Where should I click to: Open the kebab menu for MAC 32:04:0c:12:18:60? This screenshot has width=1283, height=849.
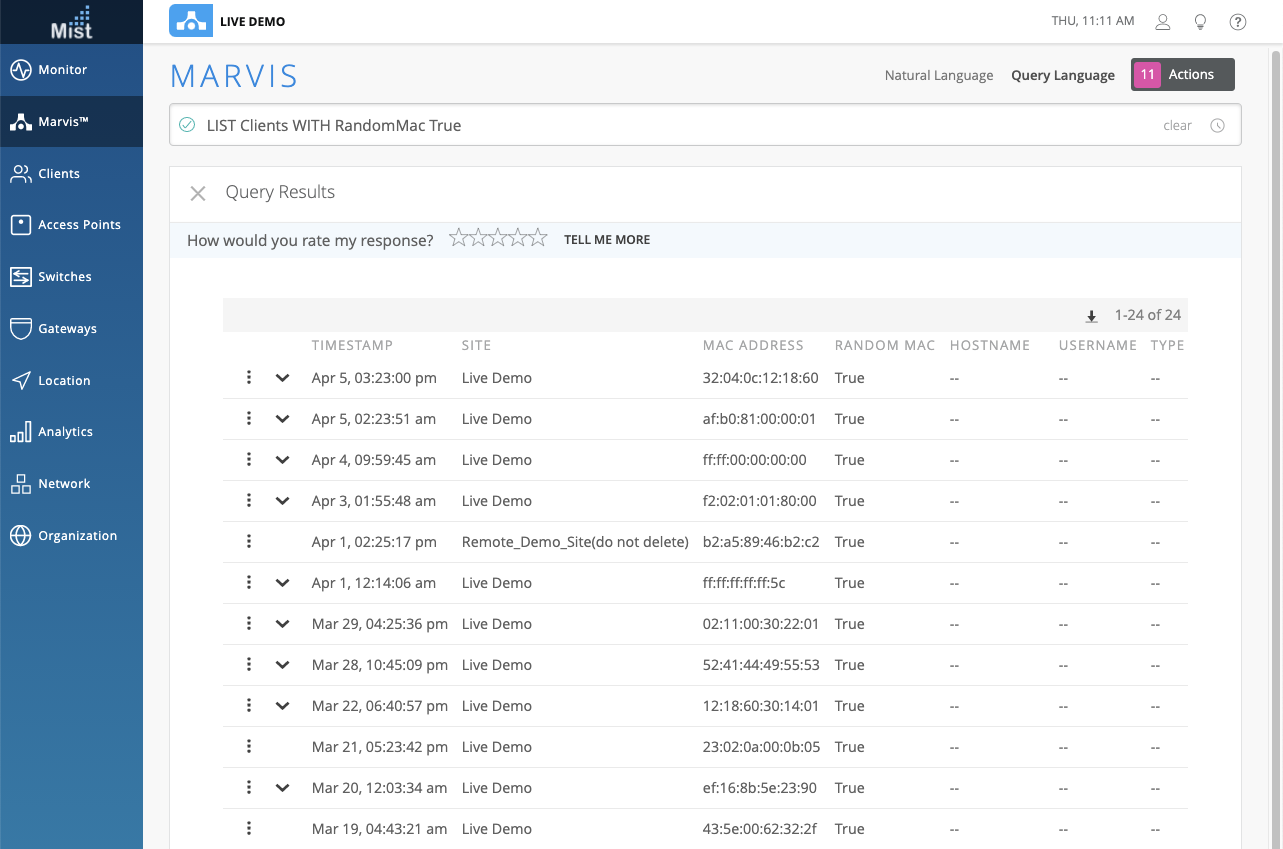click(249, 378)
